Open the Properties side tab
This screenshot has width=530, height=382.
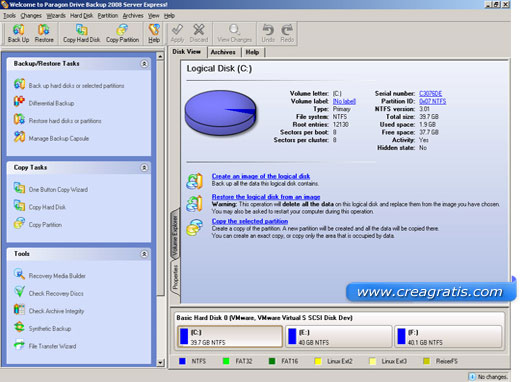pos(175,278)
